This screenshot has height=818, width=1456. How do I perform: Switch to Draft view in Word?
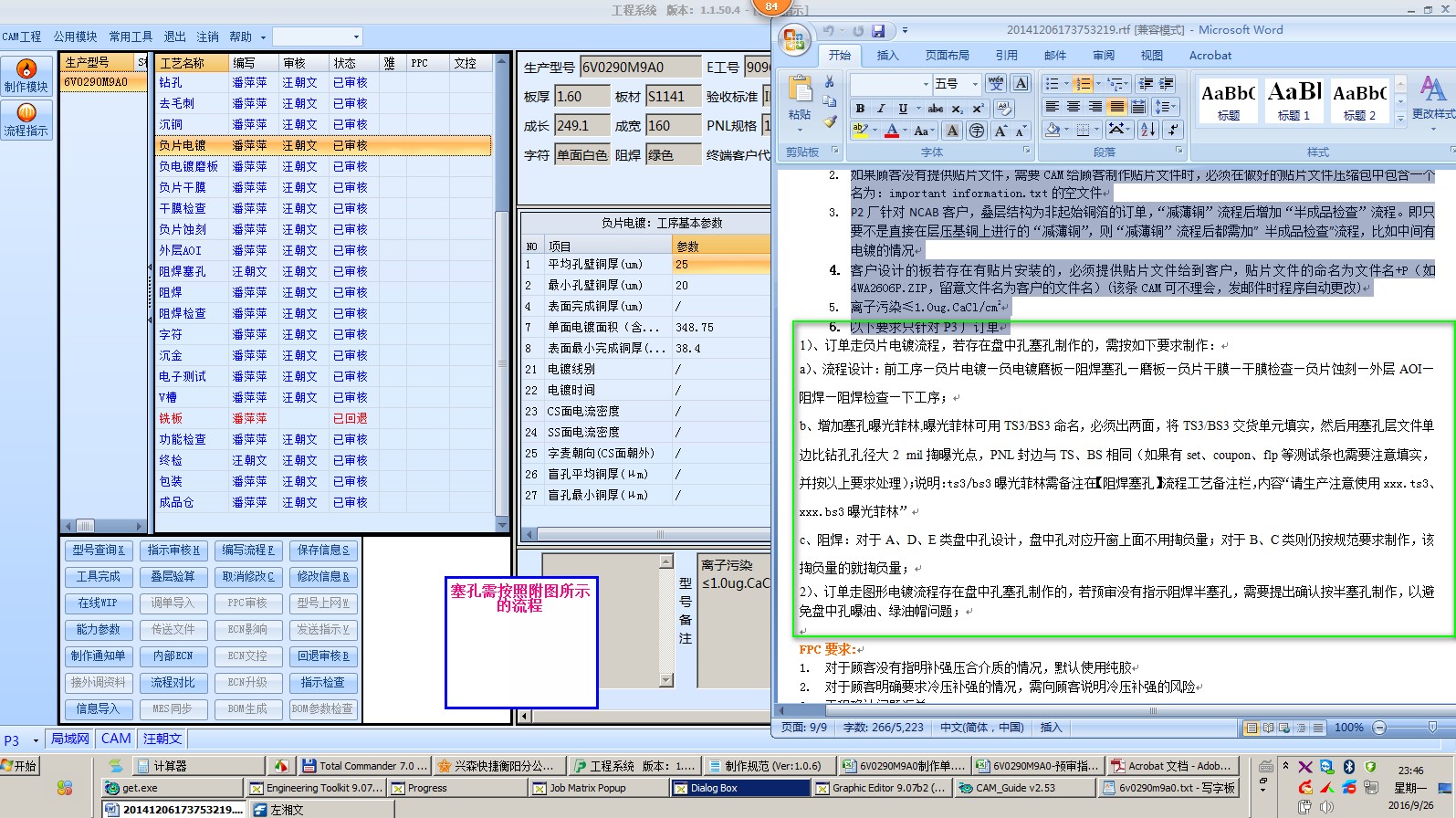tap(1317, 728)
